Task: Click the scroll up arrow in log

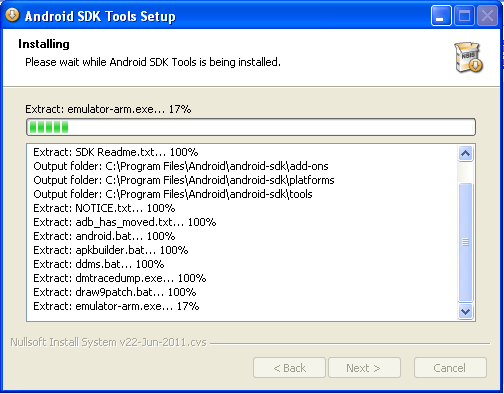Action: (465, 154)
